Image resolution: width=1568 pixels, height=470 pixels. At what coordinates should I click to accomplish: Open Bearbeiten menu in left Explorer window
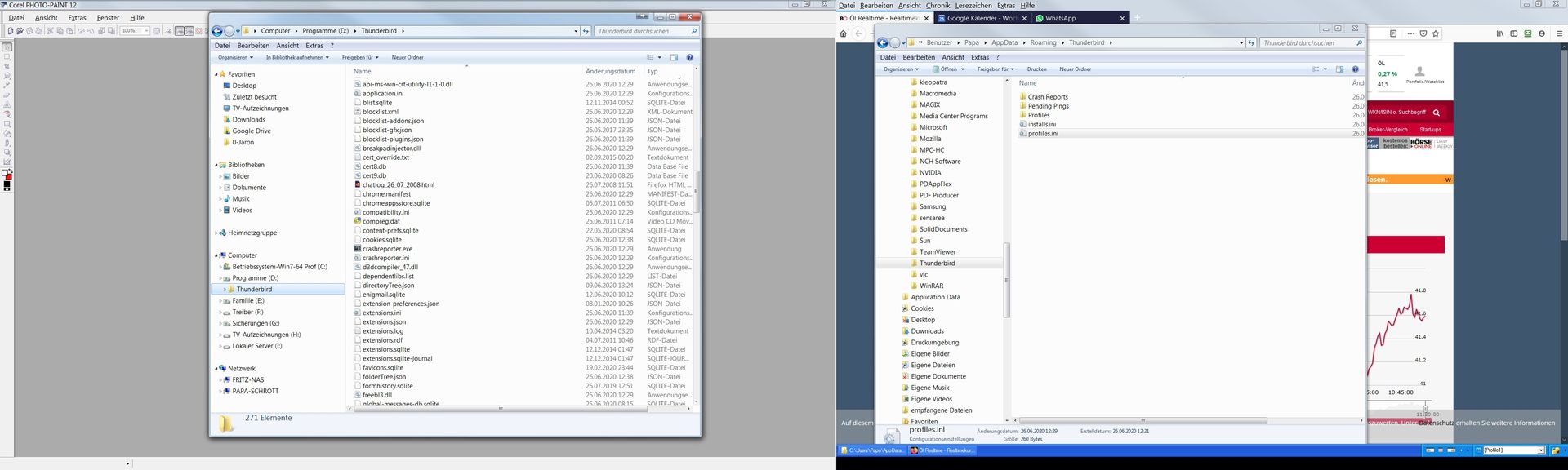[x=253, y=46]
